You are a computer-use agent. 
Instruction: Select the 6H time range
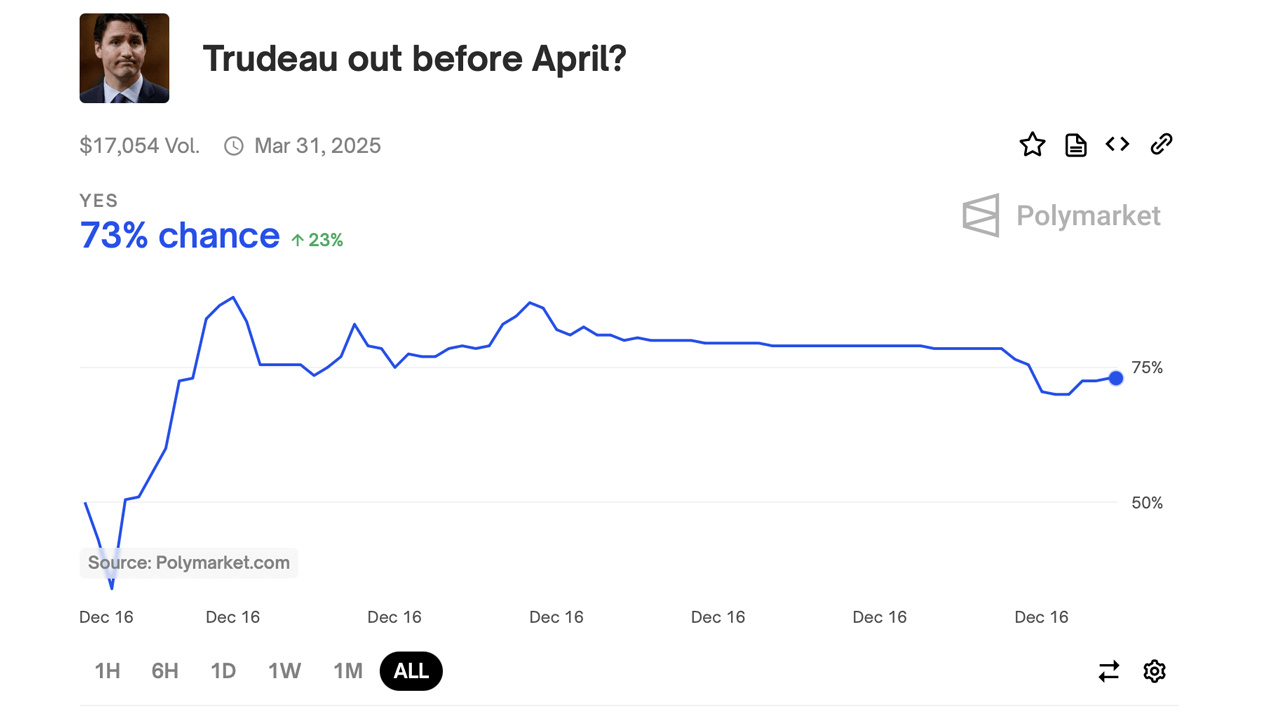165,671
